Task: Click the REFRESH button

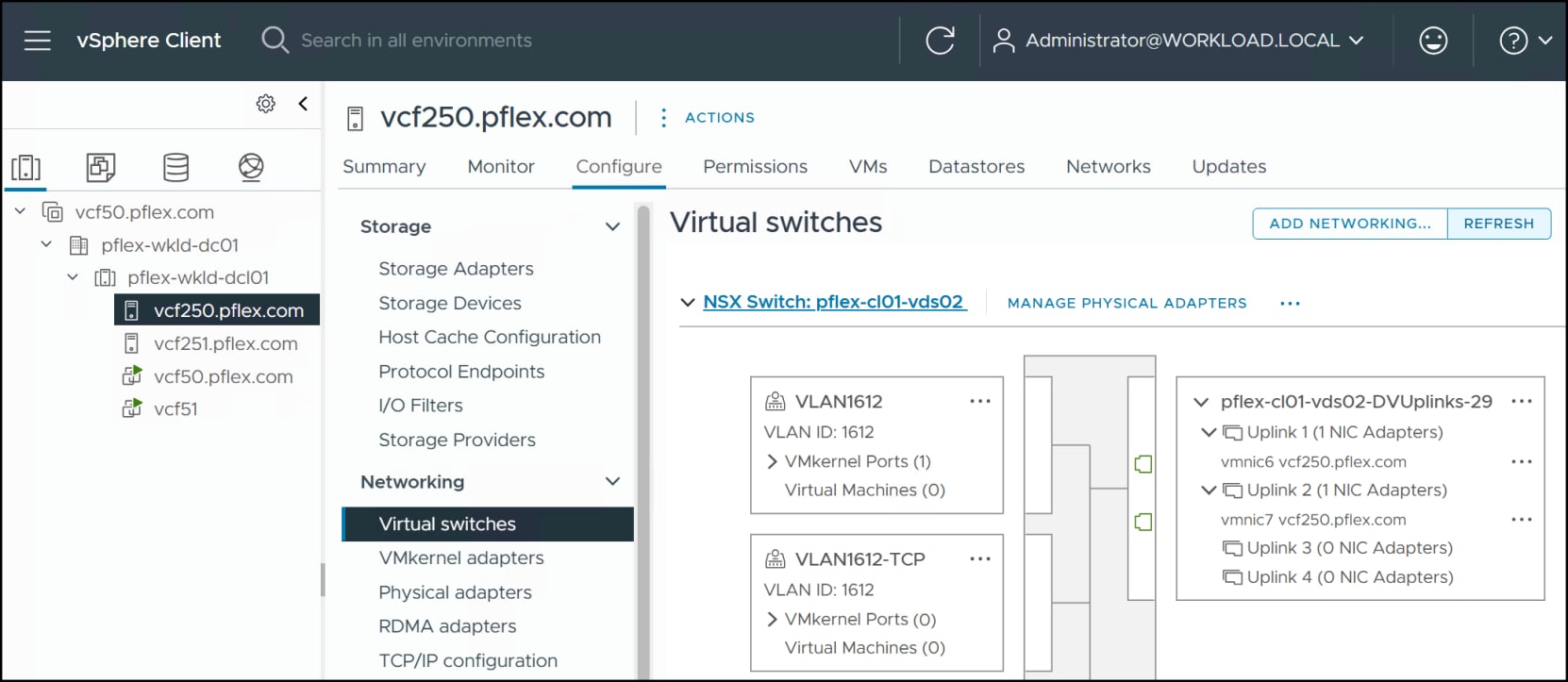Action: pos(1499,224)
